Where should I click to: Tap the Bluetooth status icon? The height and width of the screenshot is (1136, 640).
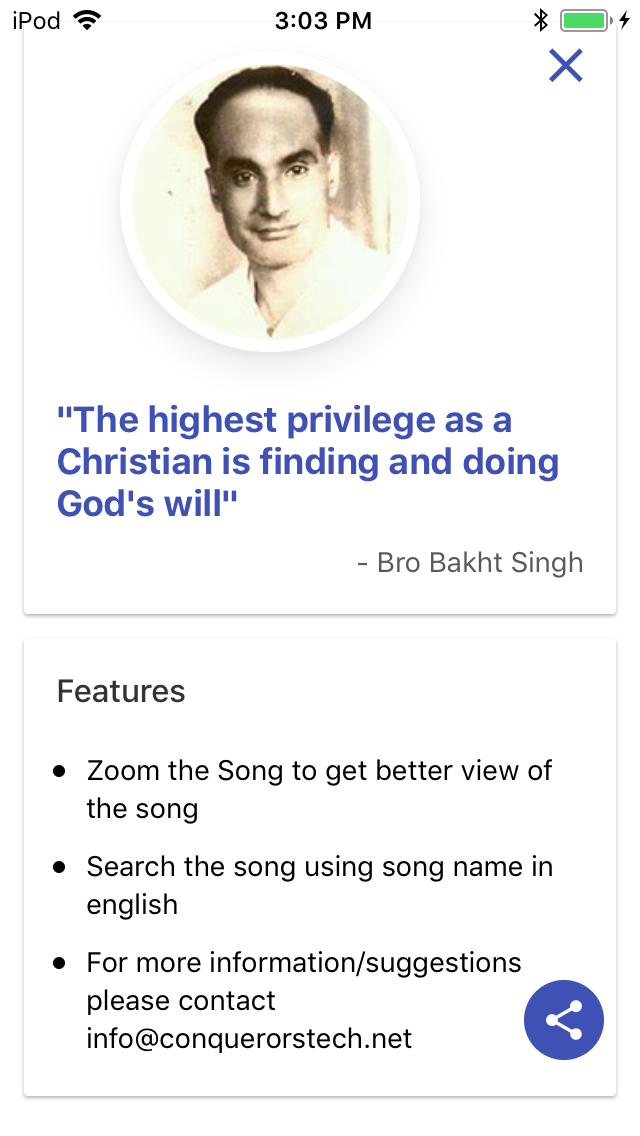coord(541,20)
